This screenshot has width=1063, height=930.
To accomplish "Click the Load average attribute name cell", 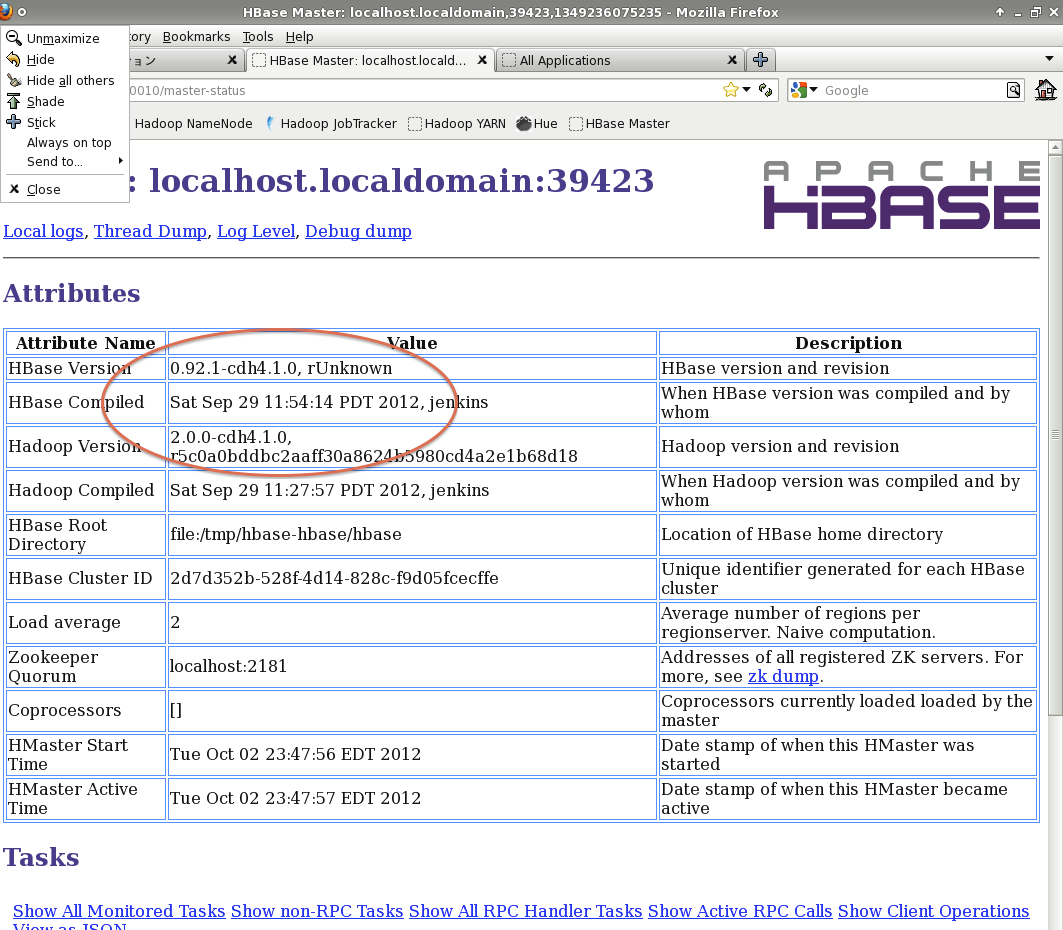I will [85, 622].
